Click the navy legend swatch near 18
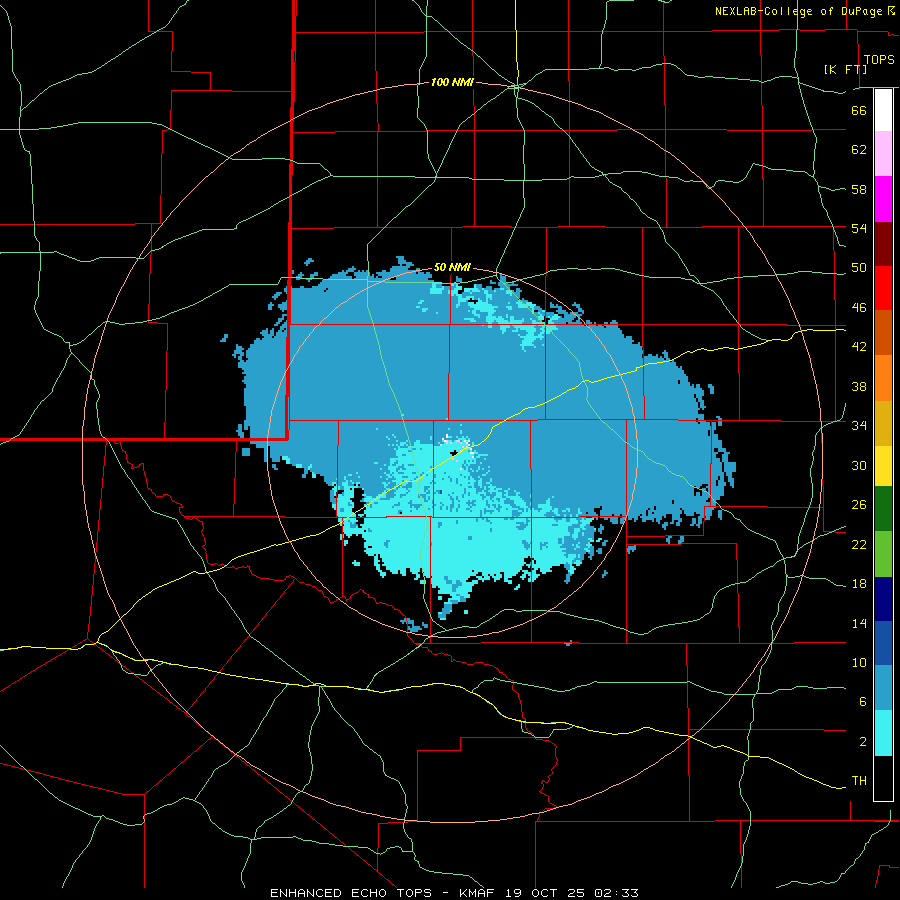Viewport: 900px width, 900px height. [883, 599]
